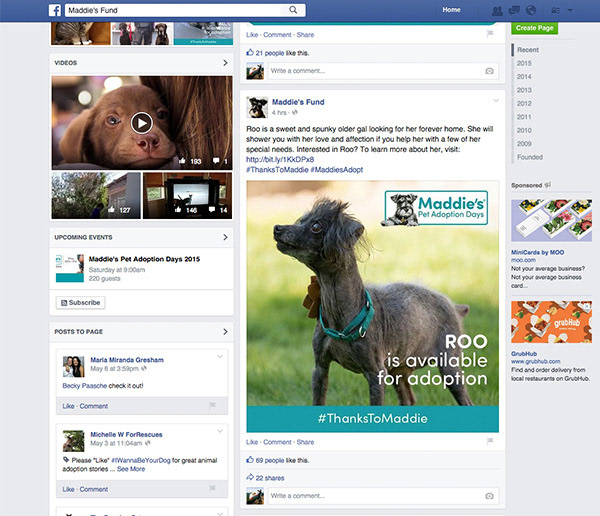
Task: Jump to 2010 in timeline
Action: click(524, 130)
